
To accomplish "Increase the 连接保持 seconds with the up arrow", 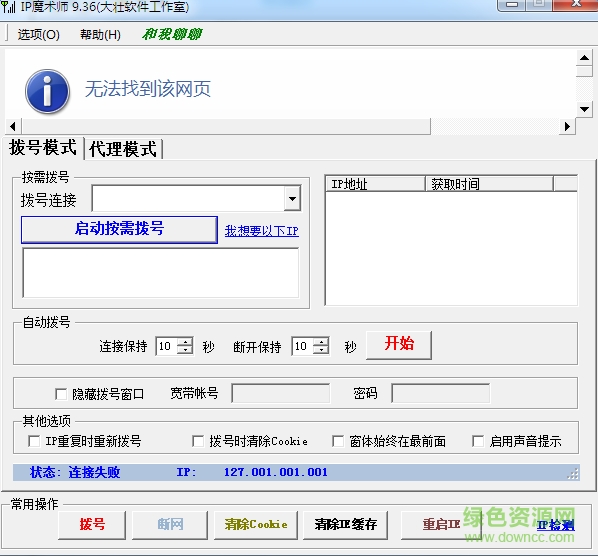I will click(x=185, y=342).
